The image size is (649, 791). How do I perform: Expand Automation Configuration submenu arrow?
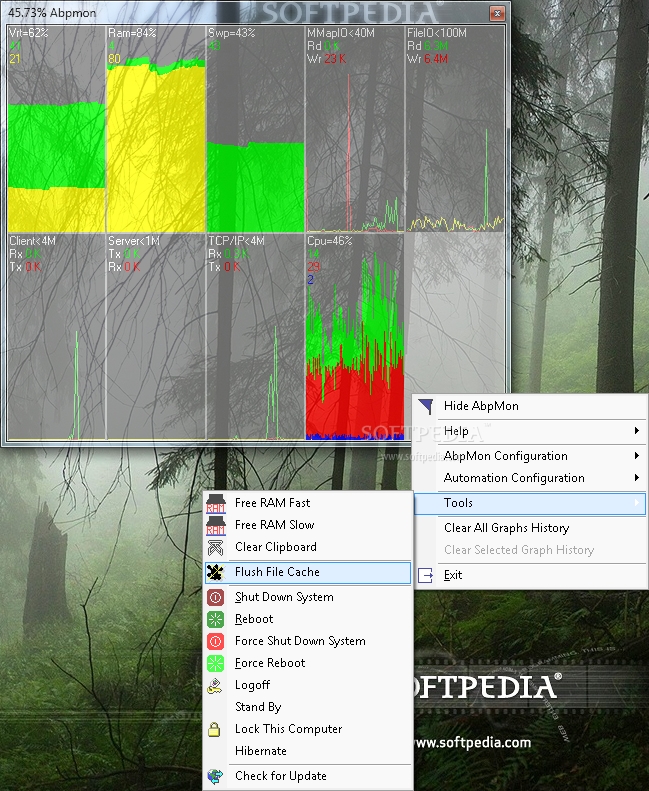637,478
